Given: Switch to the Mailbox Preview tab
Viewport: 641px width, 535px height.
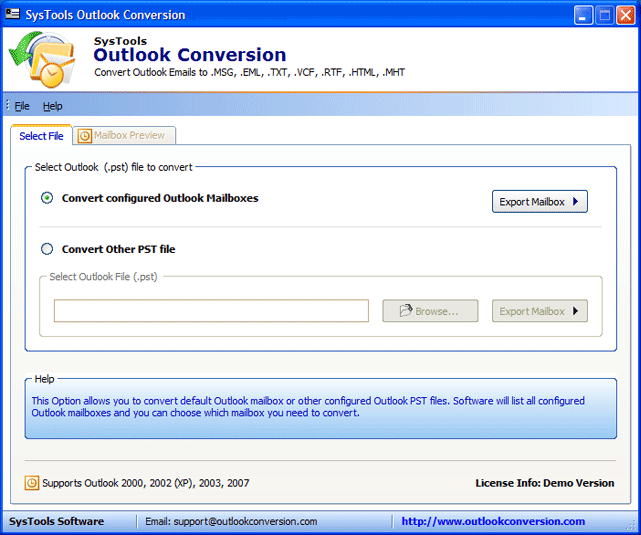Looking at the screenshot, I should coord(124,136).
